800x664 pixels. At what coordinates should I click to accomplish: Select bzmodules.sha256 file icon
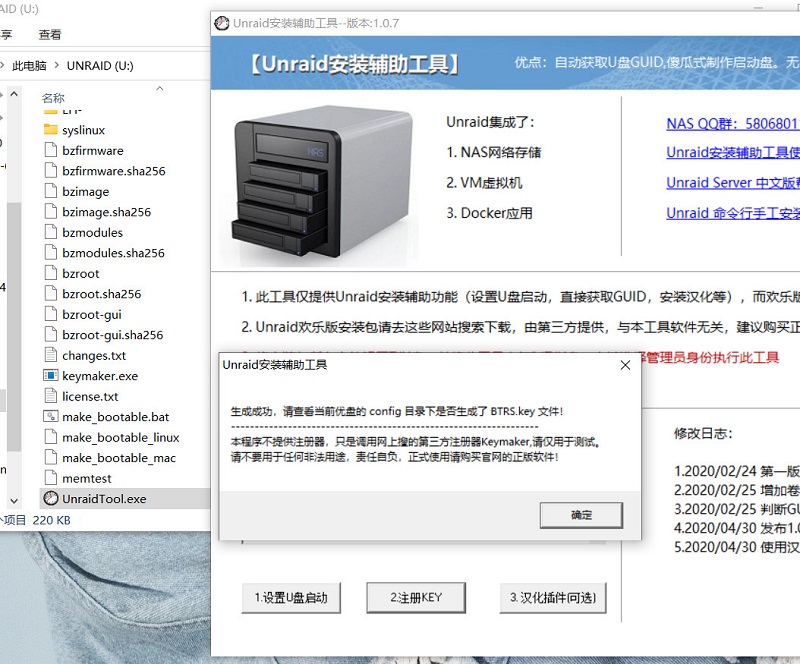click(51, 252)
